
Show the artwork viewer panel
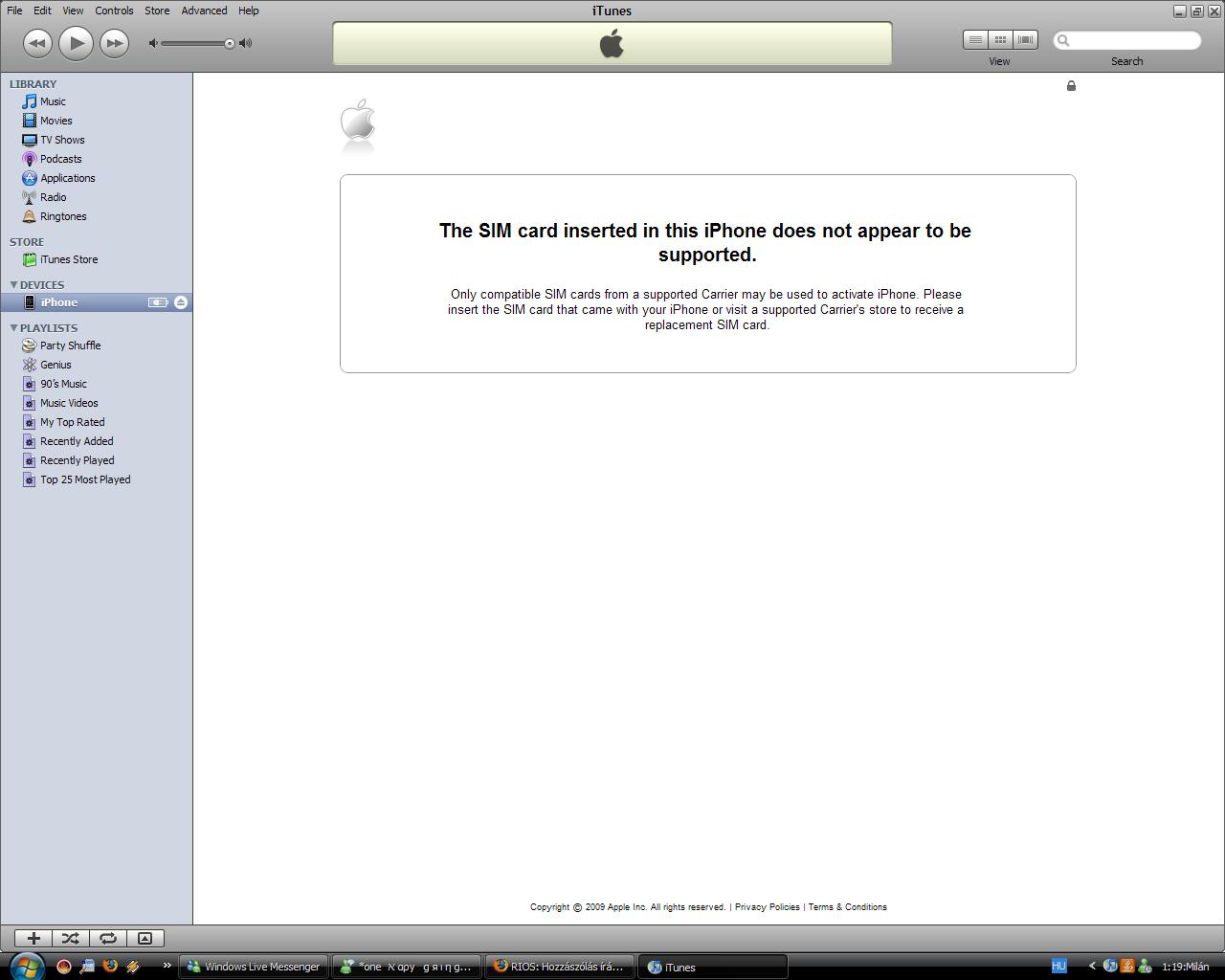[145, 939]
